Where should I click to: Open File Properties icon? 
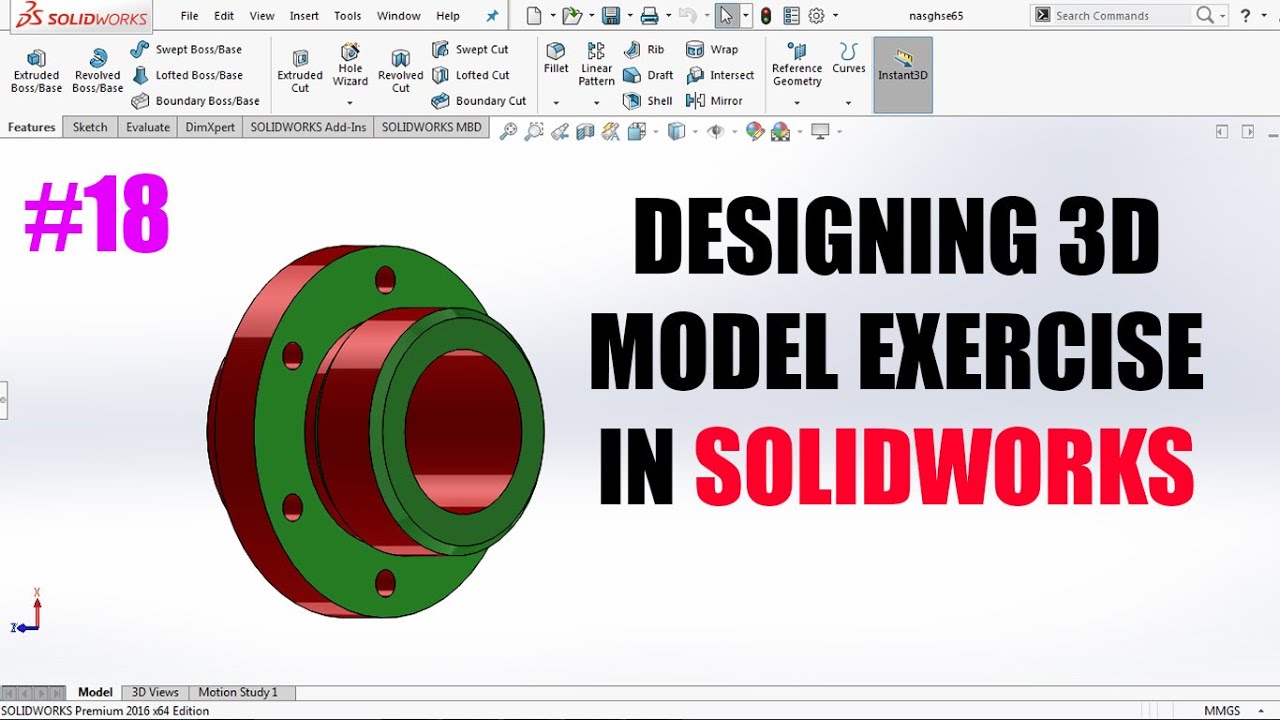point(792,15)
